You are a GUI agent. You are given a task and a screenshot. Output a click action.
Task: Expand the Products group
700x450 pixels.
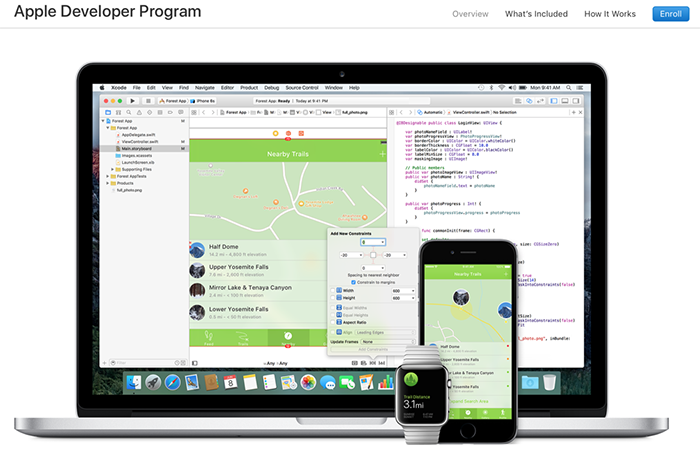point(108,183)
